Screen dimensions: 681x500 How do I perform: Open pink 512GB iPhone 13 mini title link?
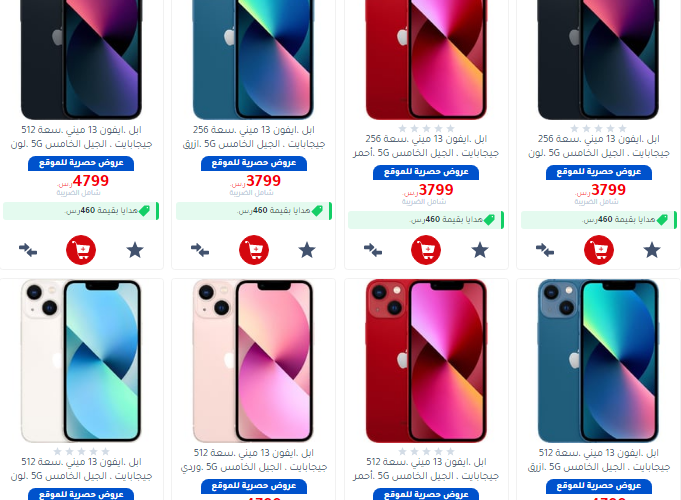click(x=254, y=460)
